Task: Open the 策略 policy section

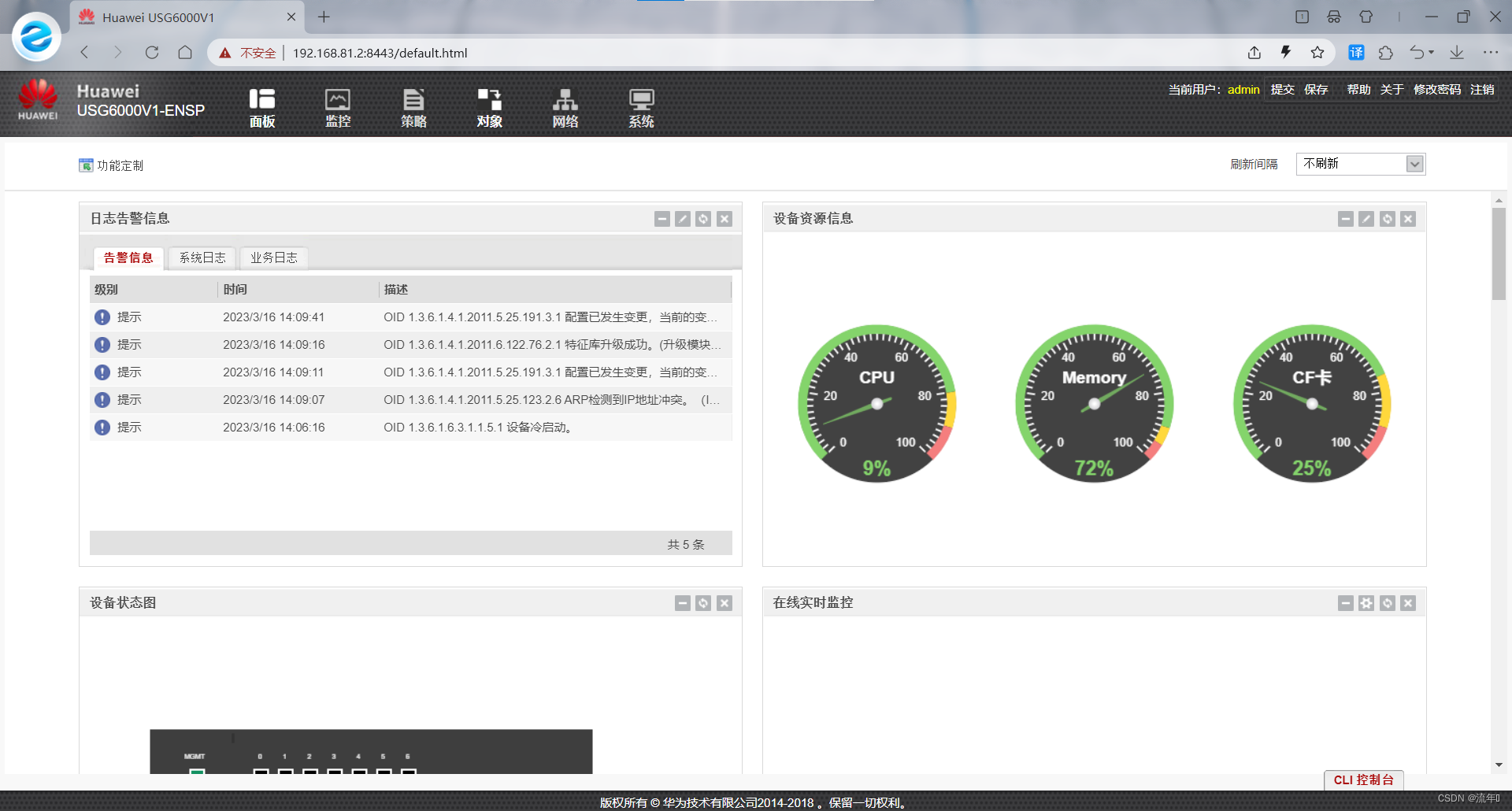Action: pyautogui.click(x=413, y=109)
